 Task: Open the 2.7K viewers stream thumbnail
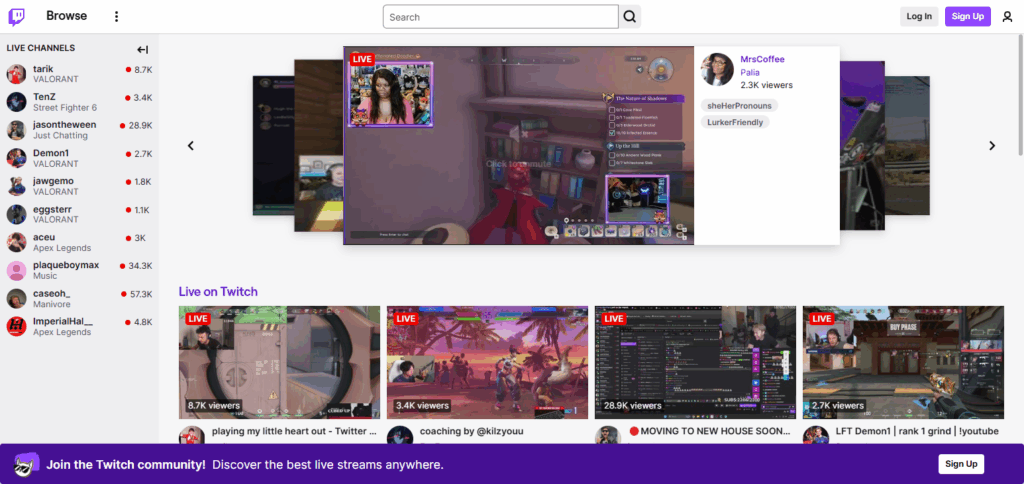click(x=903, y=363)
